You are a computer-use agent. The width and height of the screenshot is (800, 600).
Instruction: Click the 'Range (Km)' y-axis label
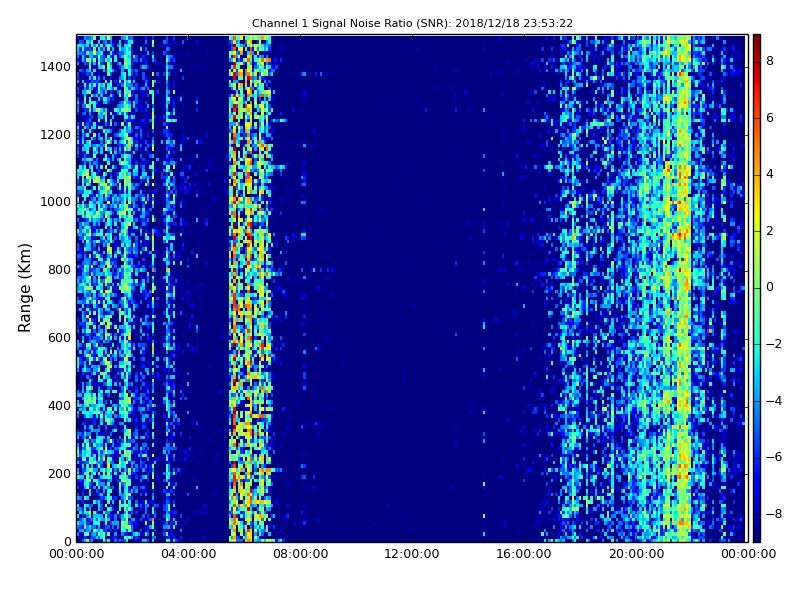(24, 288)
